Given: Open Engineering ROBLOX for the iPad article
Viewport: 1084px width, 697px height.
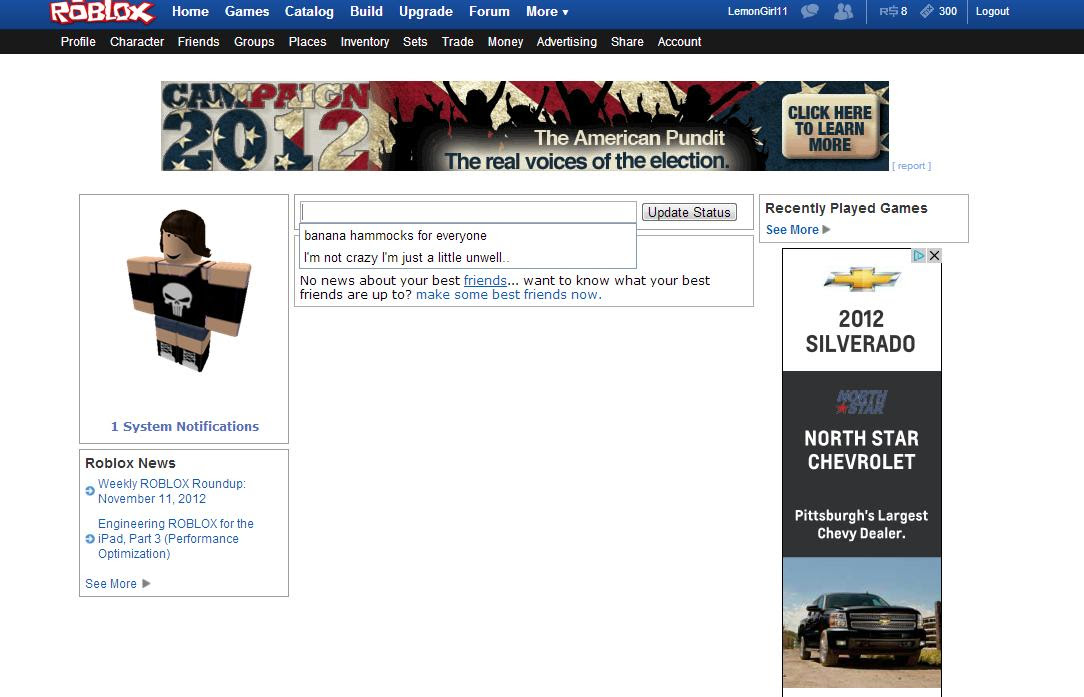Looking at the screenshot, I should coord(176,539).
